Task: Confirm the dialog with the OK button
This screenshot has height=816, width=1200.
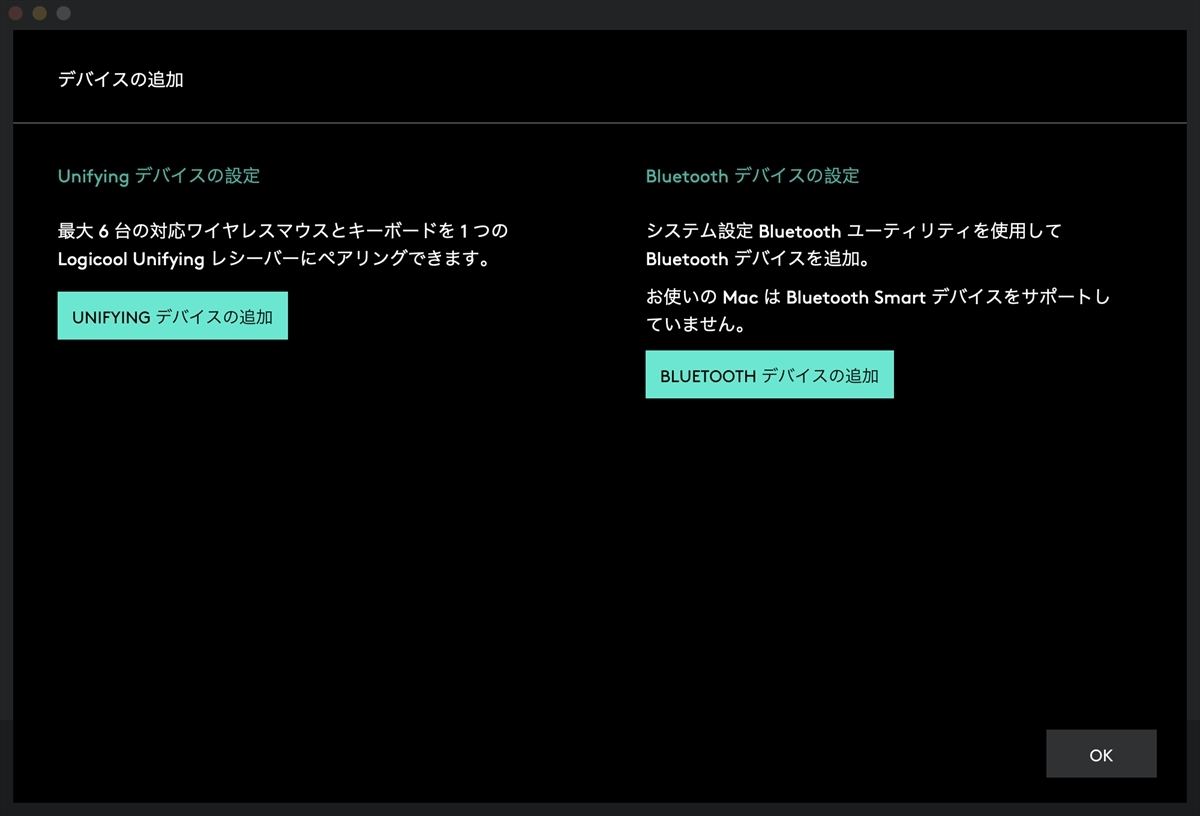Action: 1101,754
